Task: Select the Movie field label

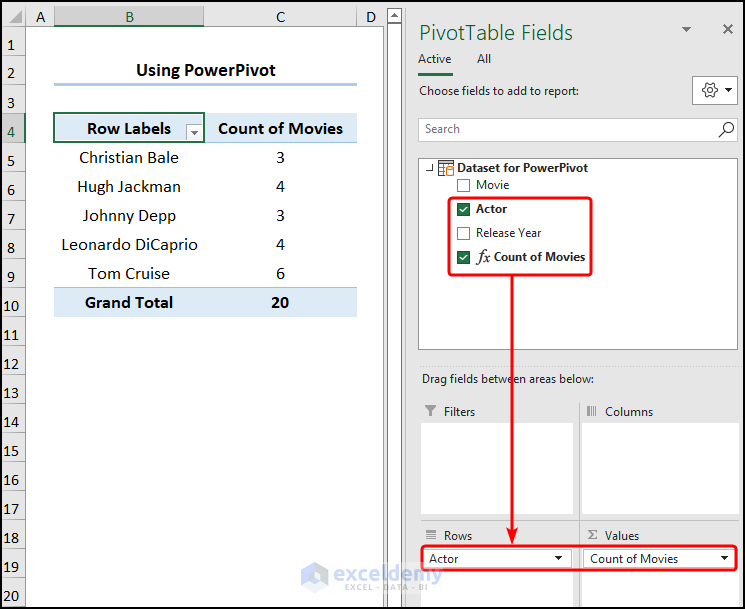Action: coord(492,185)
